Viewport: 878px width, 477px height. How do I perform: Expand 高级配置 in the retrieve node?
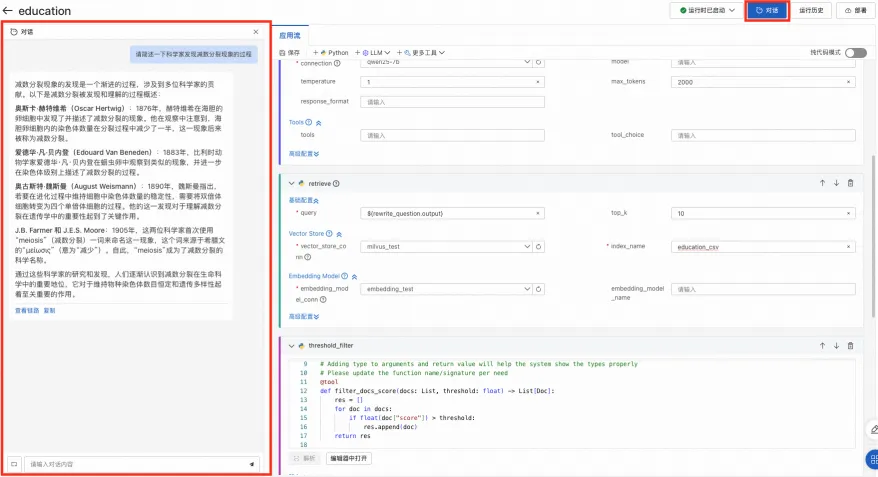coord(303,316)
